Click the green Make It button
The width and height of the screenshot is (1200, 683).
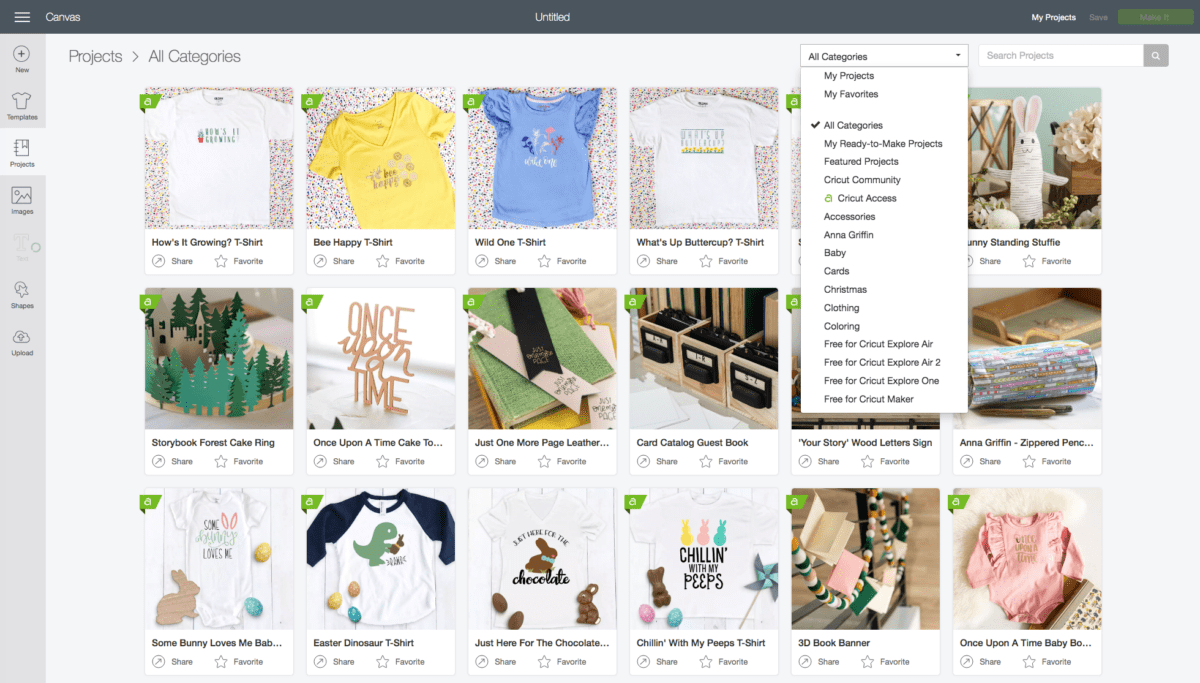1155,17
